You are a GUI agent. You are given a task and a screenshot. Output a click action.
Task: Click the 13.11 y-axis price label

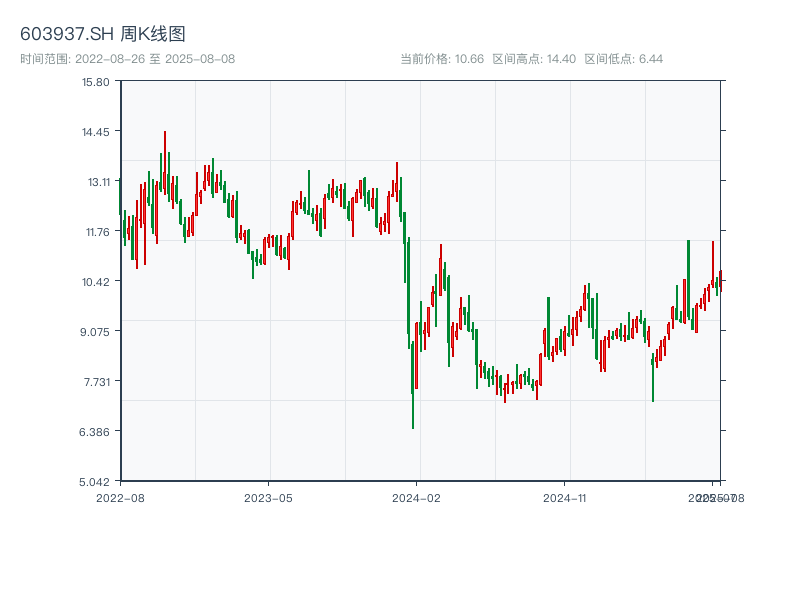click(x=97, y=181)
